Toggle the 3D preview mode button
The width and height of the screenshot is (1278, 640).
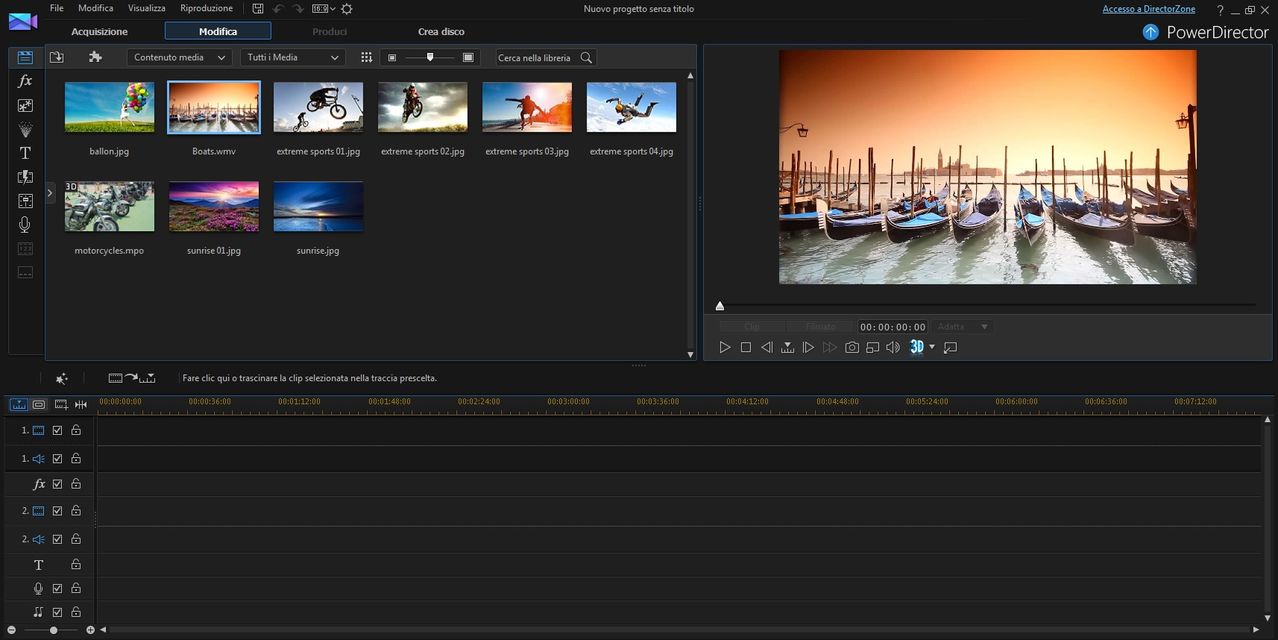(x=916, y=347)
